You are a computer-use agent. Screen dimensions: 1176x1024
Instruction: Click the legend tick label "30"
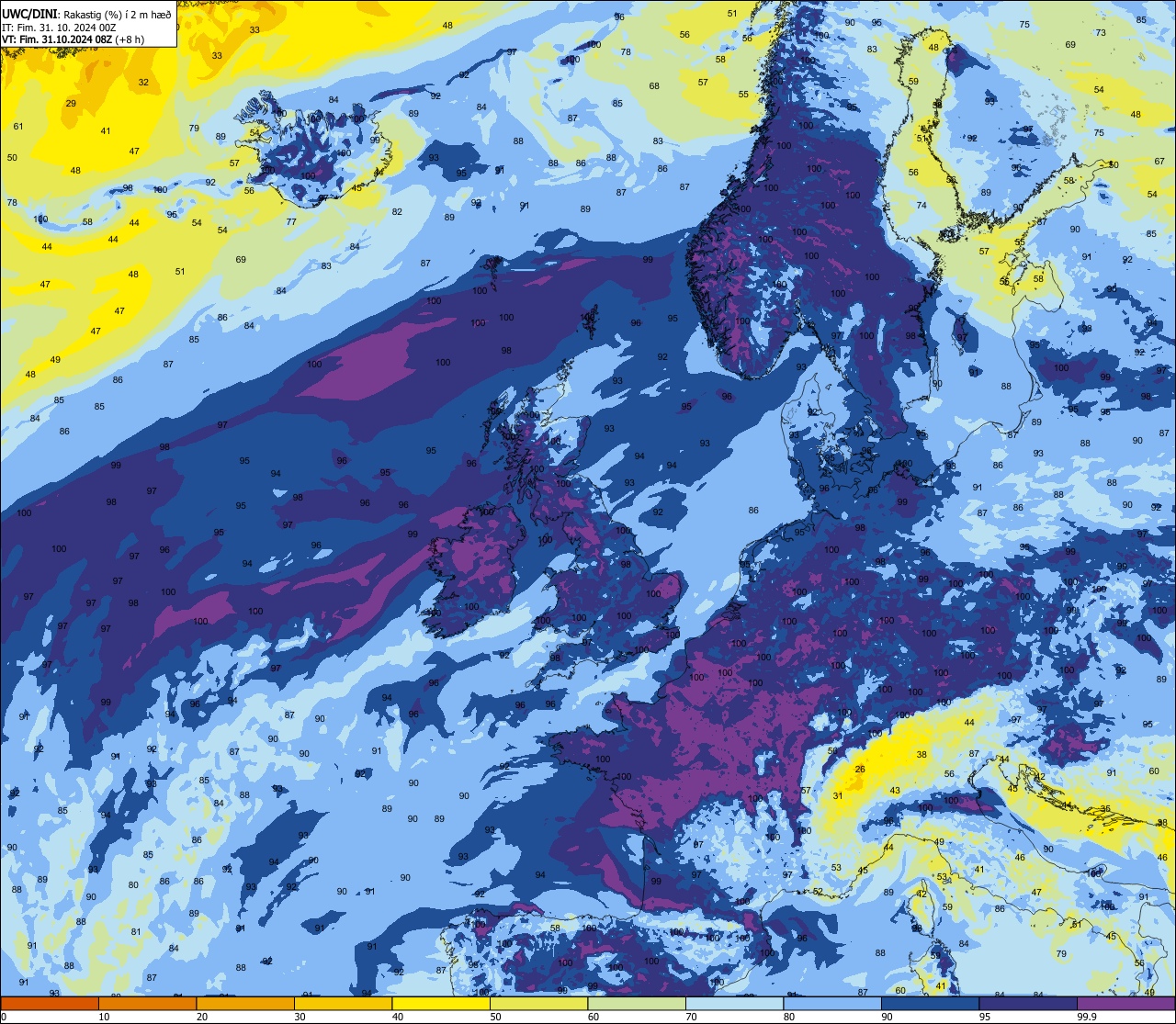[300, 1017]
